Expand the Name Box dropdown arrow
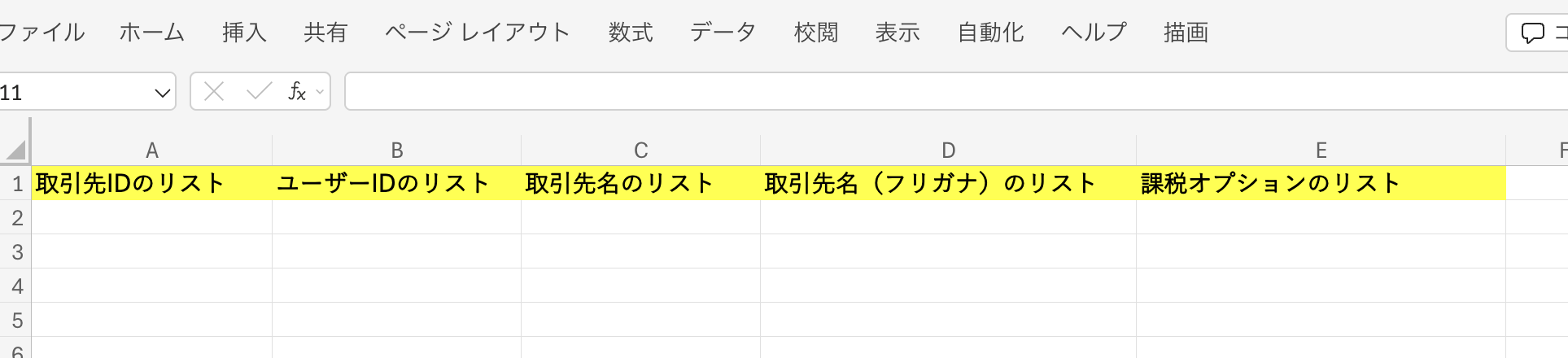 (162, 93)
